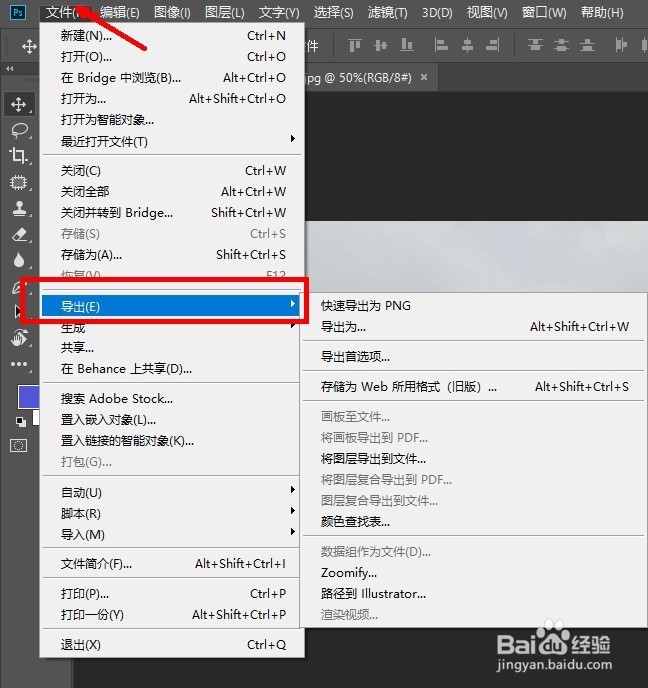Screen dimensions: 648x688
Task: Align horizontal centers in the options bar
Action: click(467, 45)
